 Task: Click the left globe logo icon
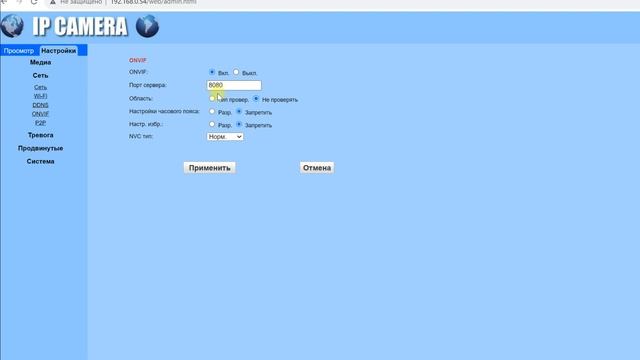pyautogui.click(x=12, y=26)
